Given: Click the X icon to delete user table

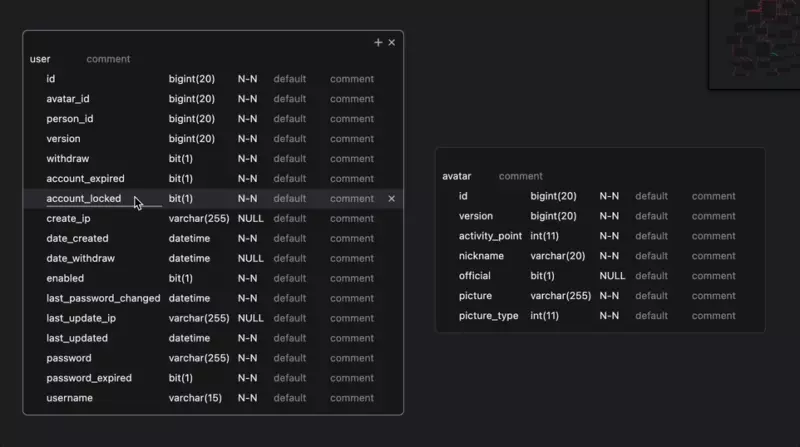Looking at the screenshot, I should (392, 43).
